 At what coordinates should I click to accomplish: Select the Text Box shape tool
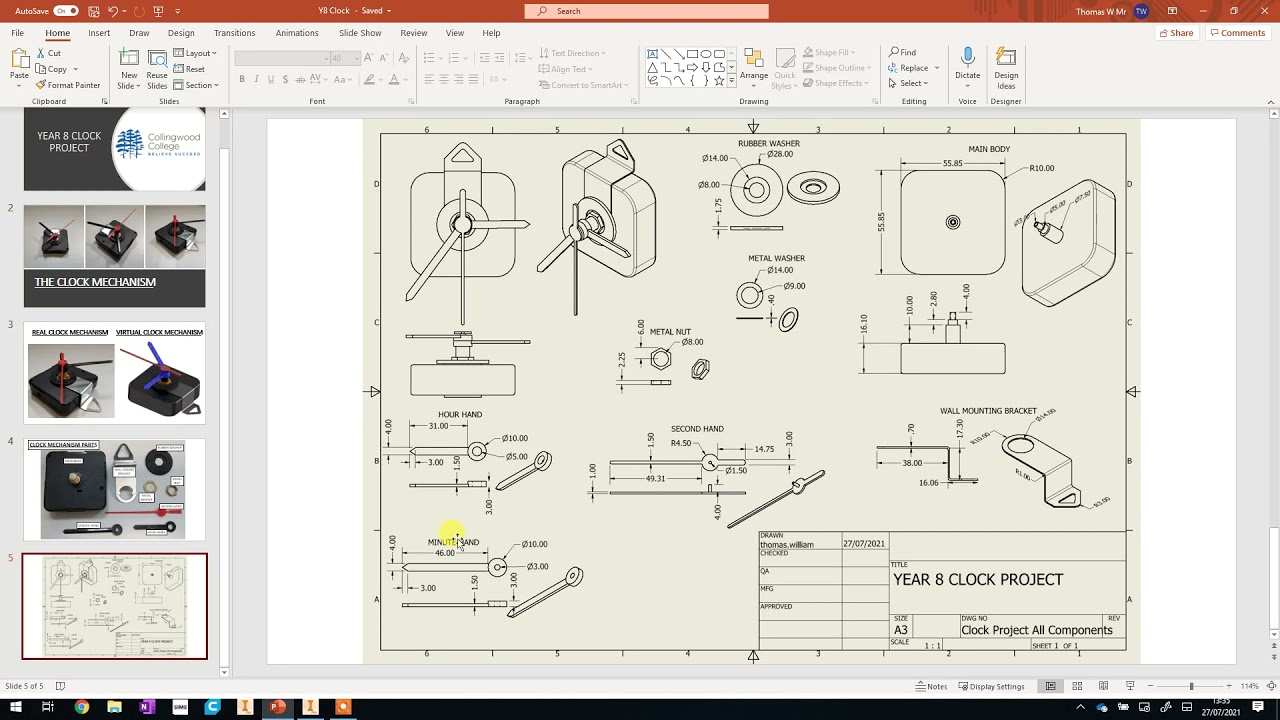coord(652,54)
